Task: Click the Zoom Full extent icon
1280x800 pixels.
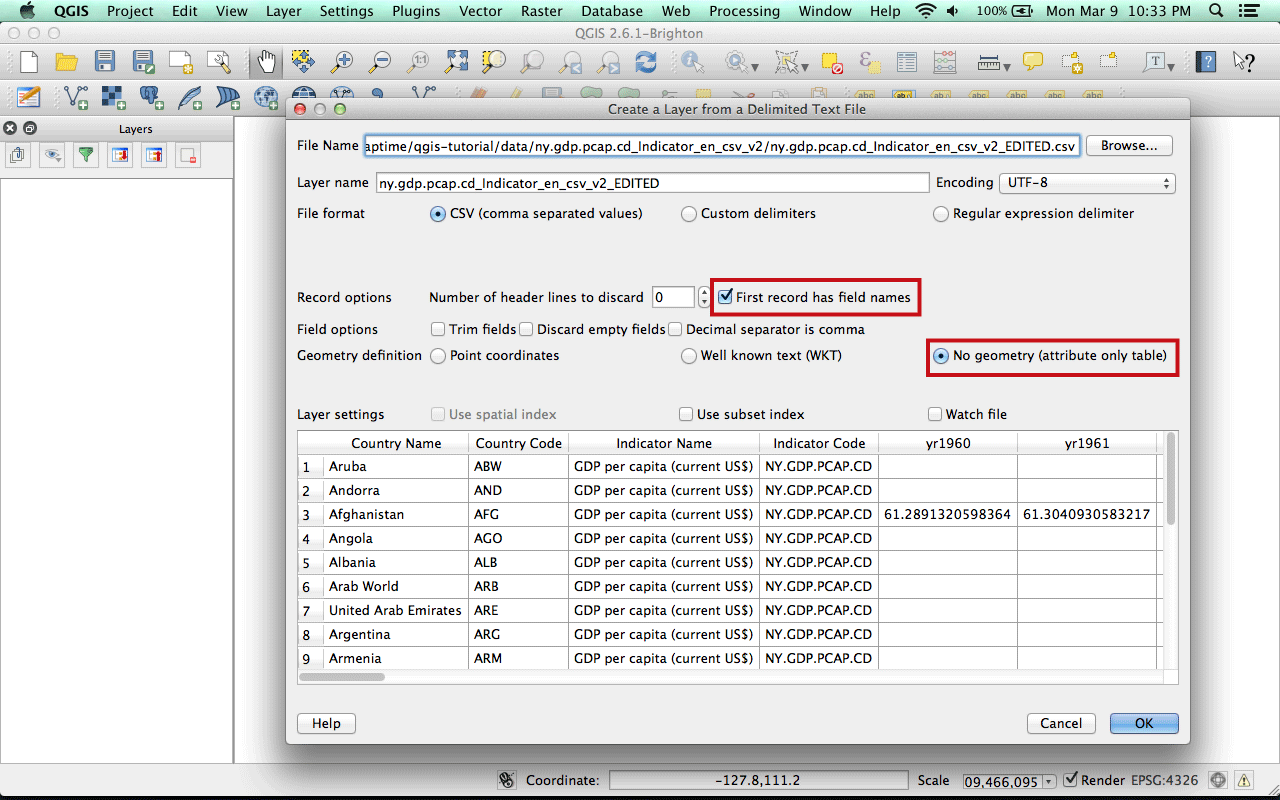Action: pos(456,62)
